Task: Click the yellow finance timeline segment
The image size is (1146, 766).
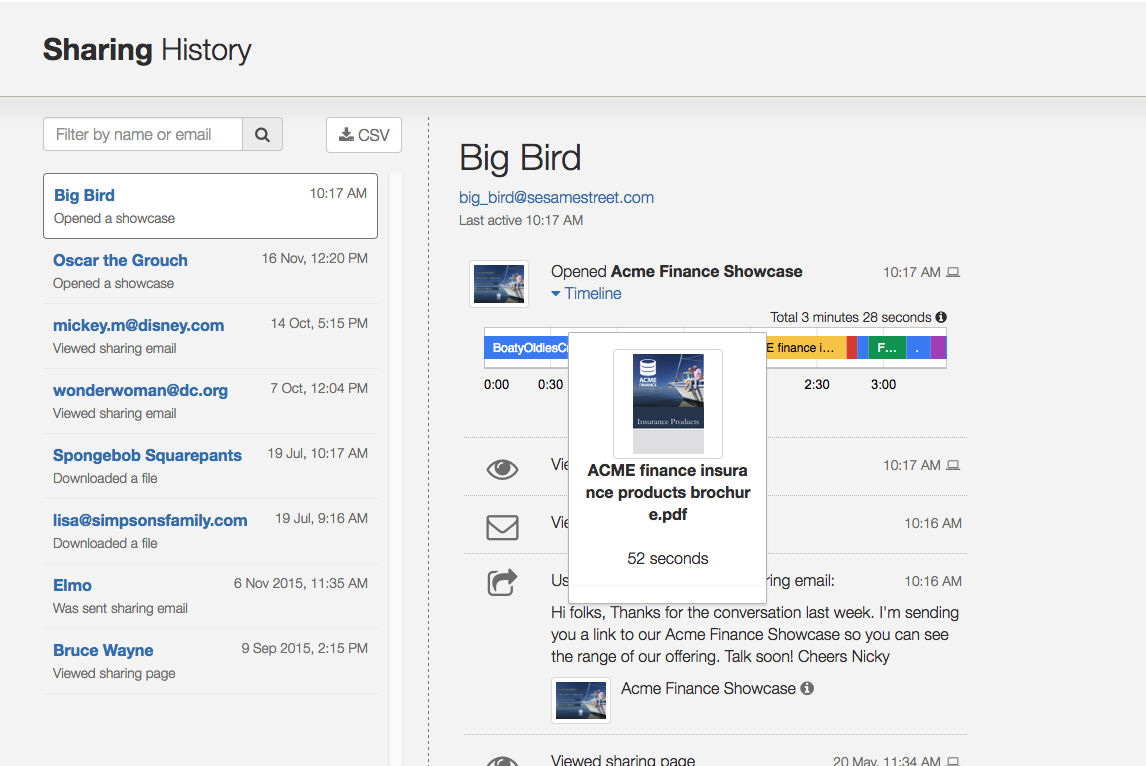Action: click(x=806, y=347)
